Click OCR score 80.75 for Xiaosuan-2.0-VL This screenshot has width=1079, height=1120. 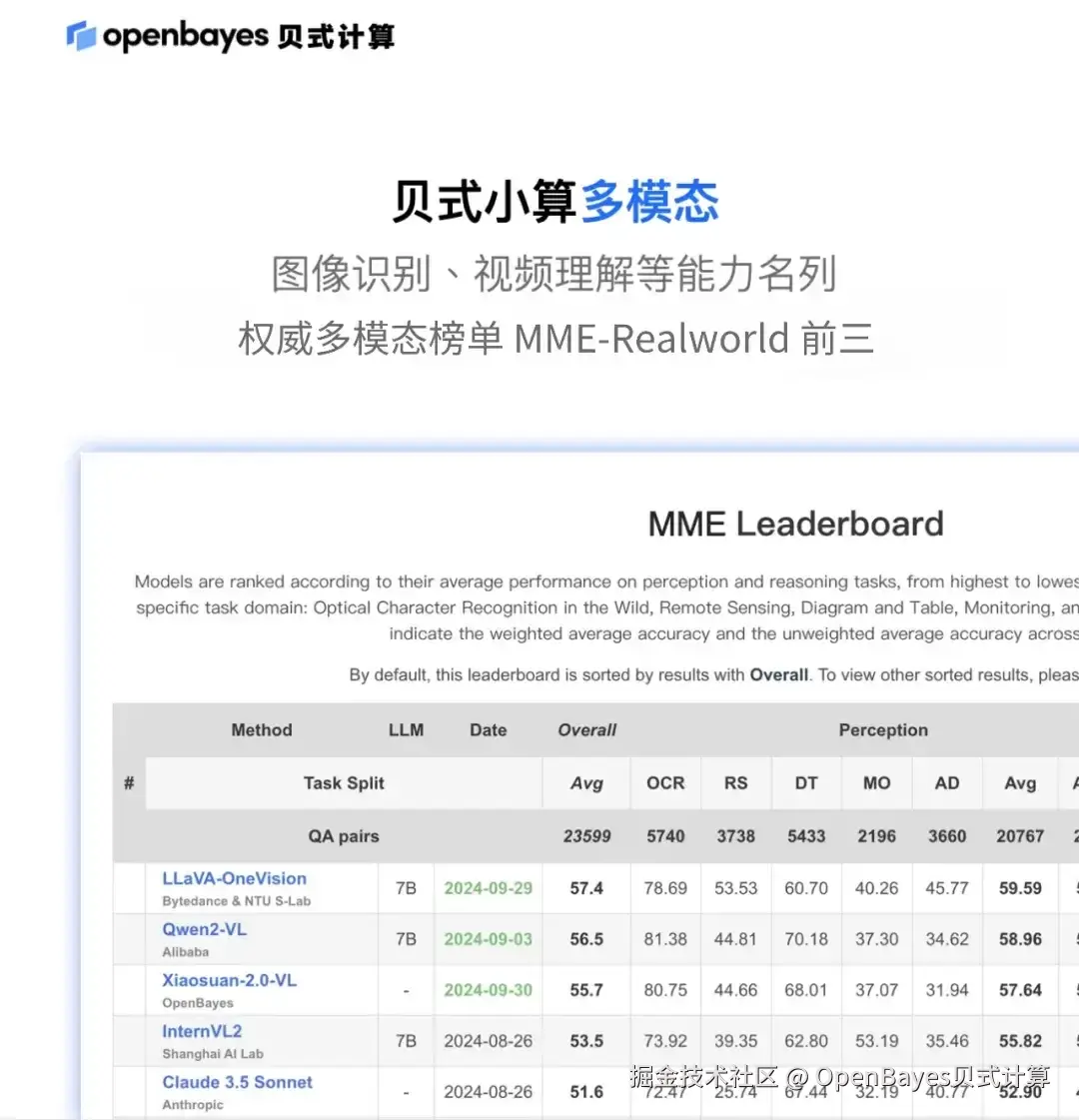pos(665,990)
